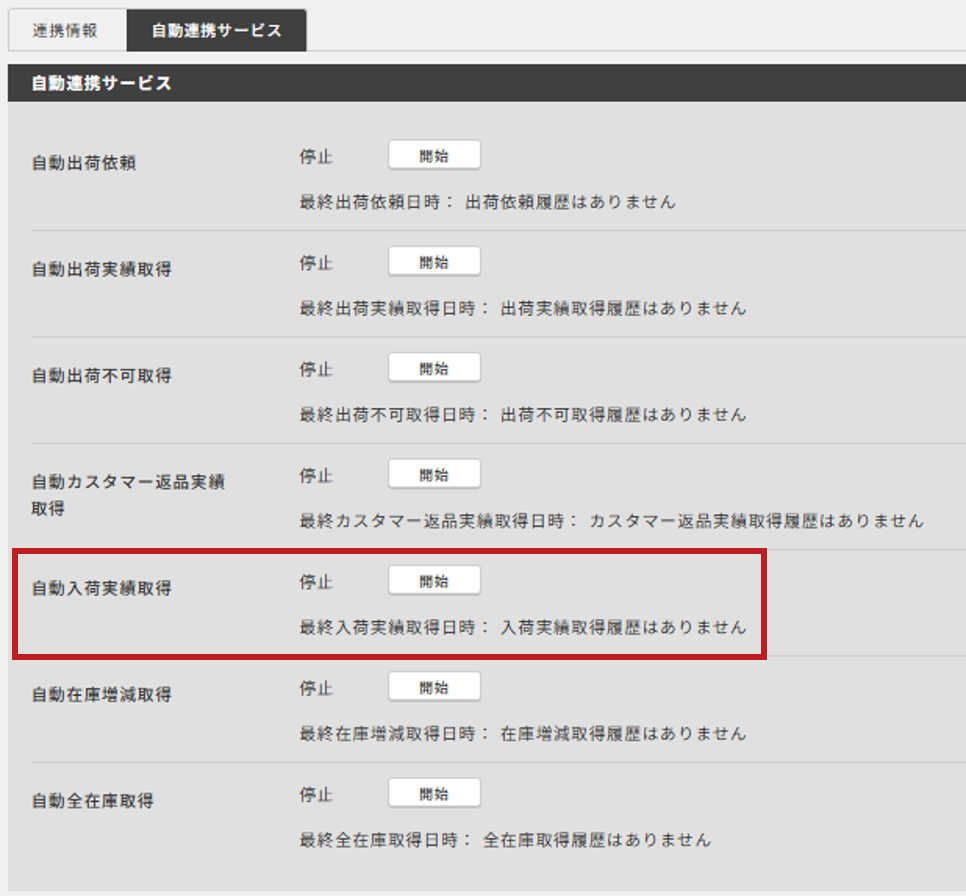Start the 自動出荷実績取得 service
This screenshot has width=966, height=896.
434,262
